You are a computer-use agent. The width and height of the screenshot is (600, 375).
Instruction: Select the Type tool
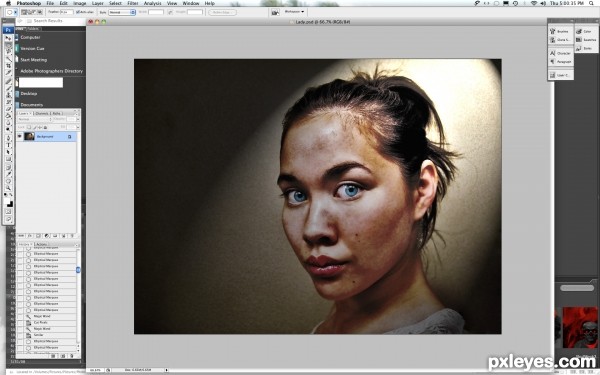coord(8,145)
